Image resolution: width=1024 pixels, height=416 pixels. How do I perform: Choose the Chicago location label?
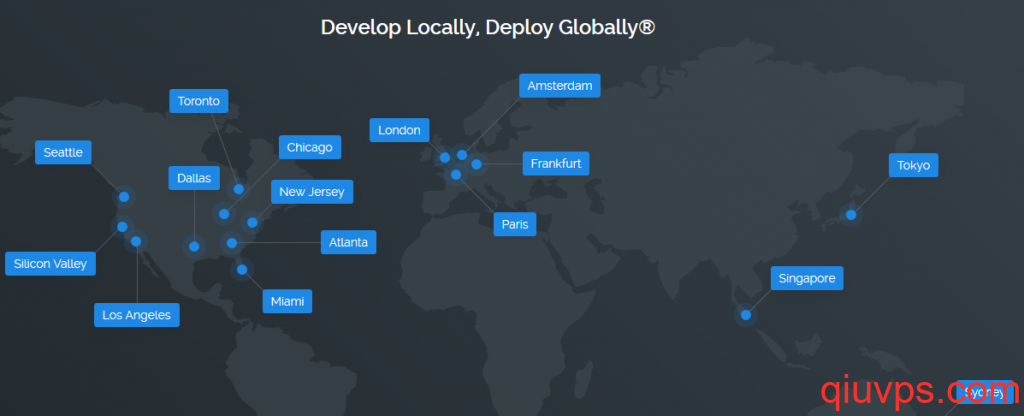[310, 147]
